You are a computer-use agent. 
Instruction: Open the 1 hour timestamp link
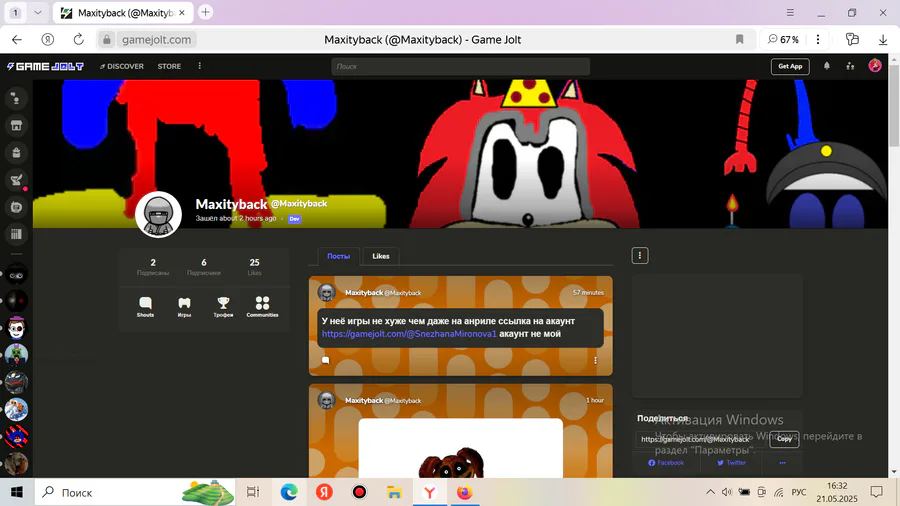[x=595, y=400]
